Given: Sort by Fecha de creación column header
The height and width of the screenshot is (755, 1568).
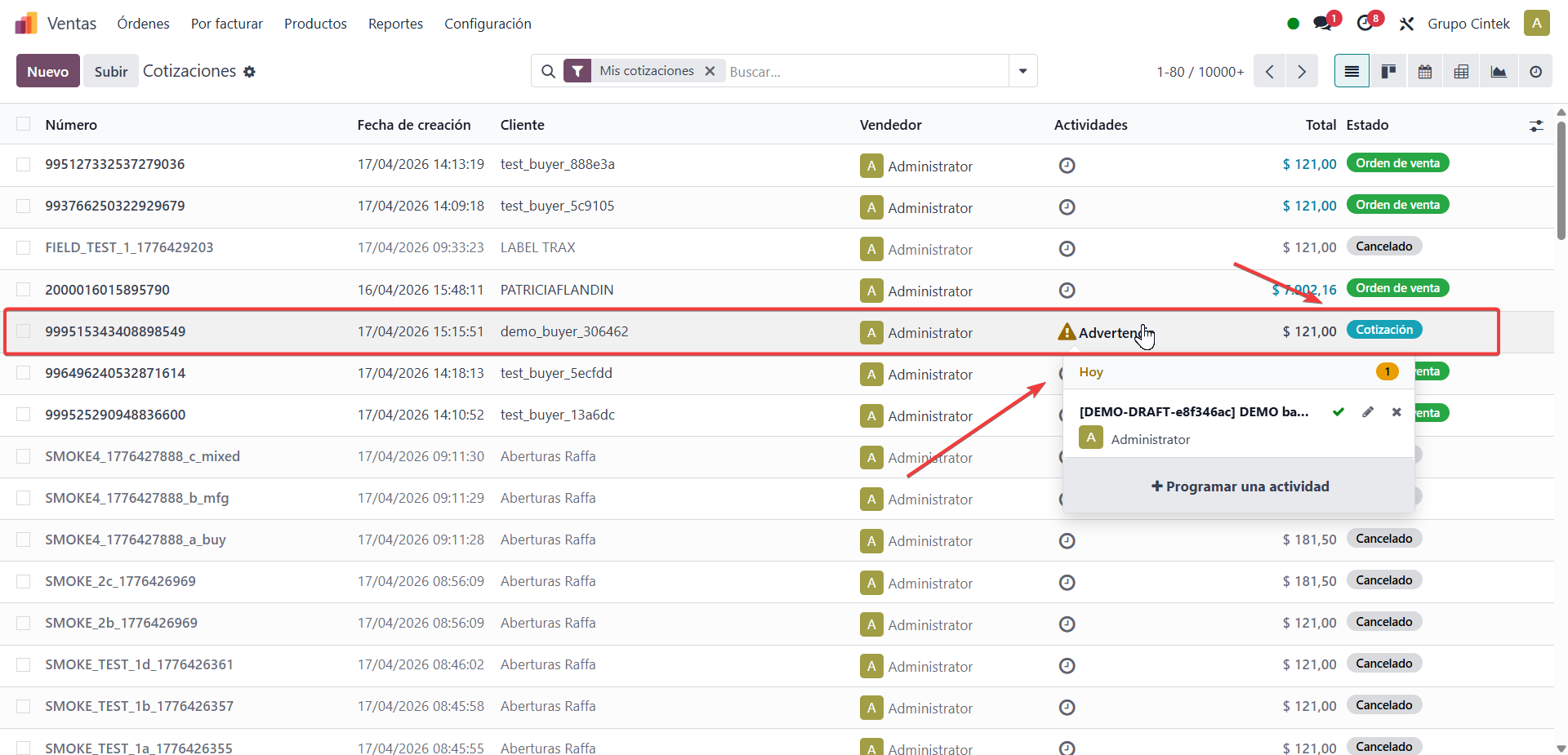Looking at the screenshot, I should point(414,125).
